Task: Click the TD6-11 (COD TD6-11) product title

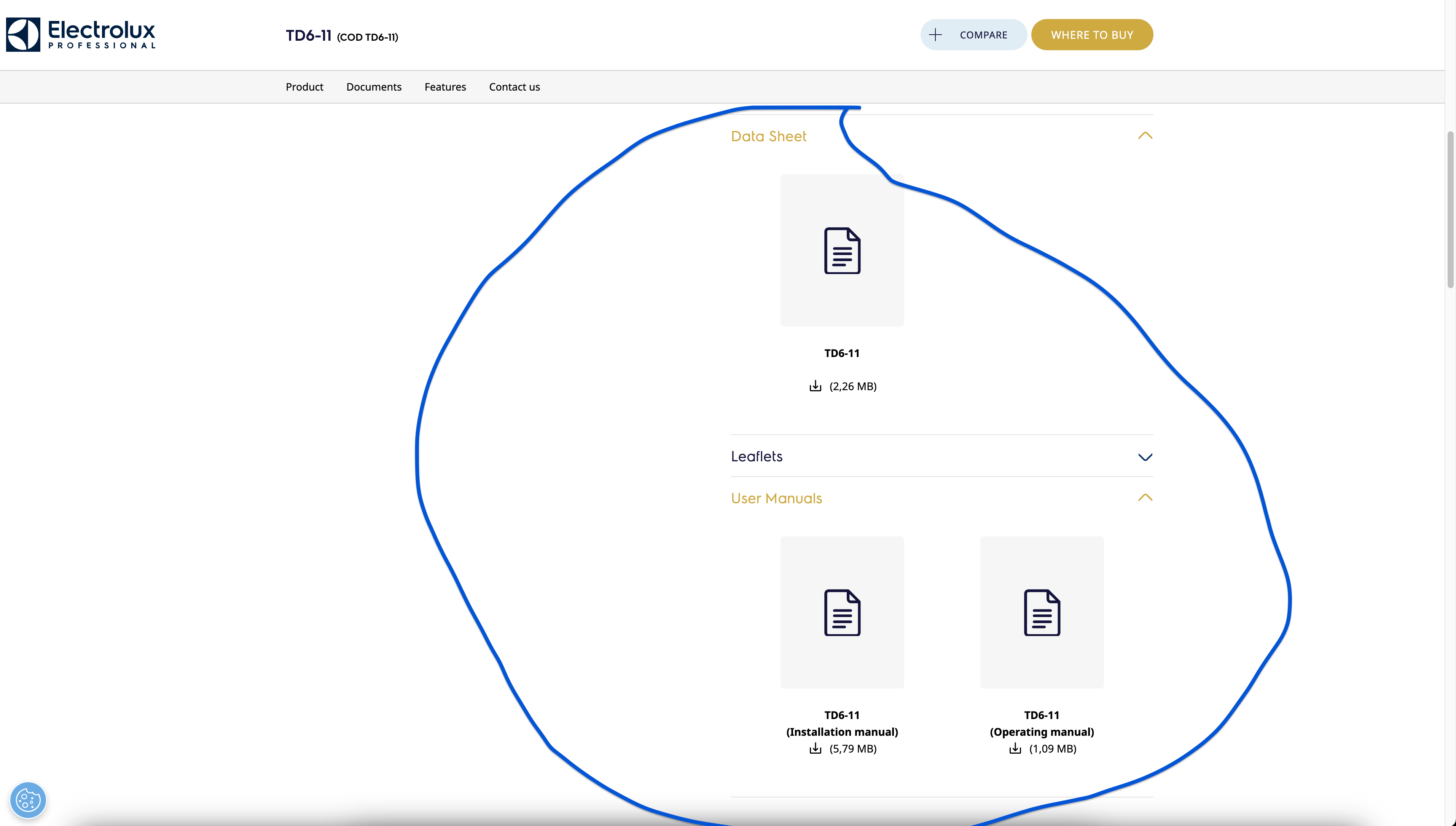Action: [342, 36]
